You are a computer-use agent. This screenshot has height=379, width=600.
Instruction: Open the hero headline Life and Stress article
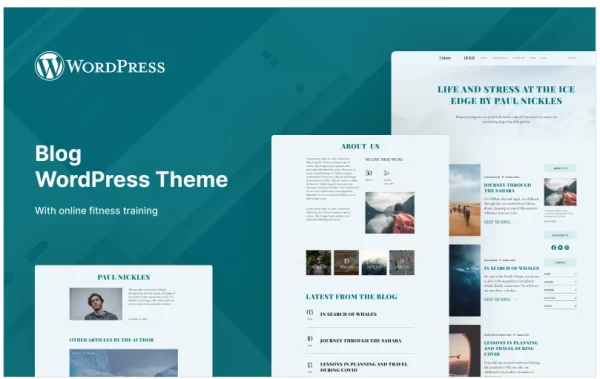506,95
